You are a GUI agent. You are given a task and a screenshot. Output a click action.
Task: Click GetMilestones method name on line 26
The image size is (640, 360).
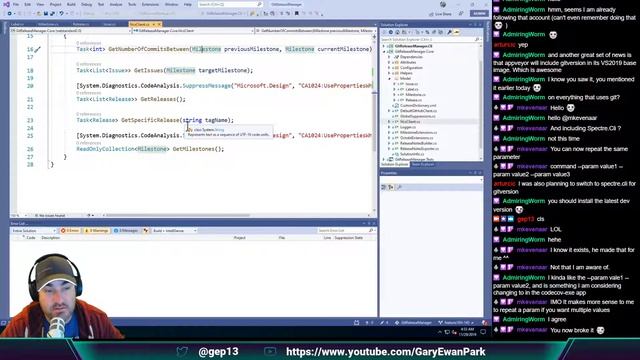coord(192,149)
